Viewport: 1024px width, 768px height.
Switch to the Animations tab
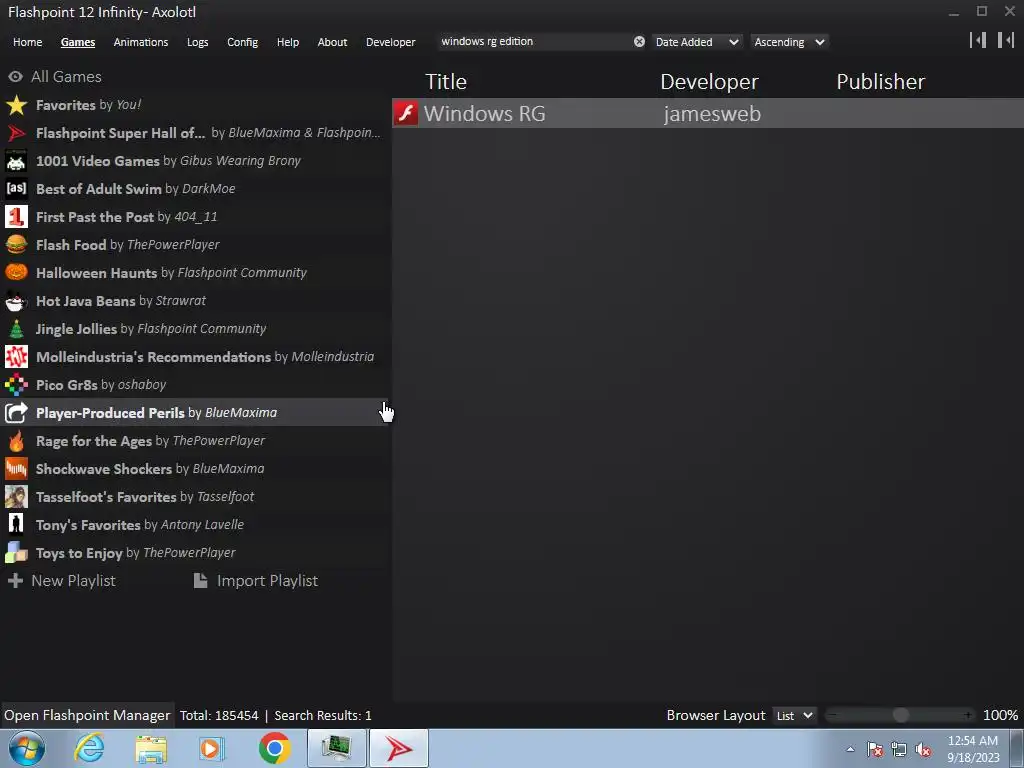click(x=140, y=42)
